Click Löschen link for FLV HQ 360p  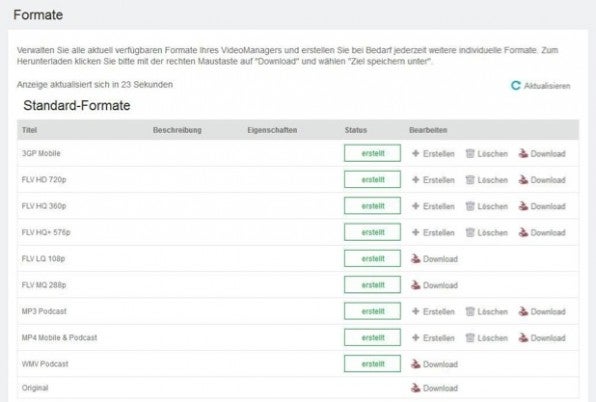[x=493, y=206]
